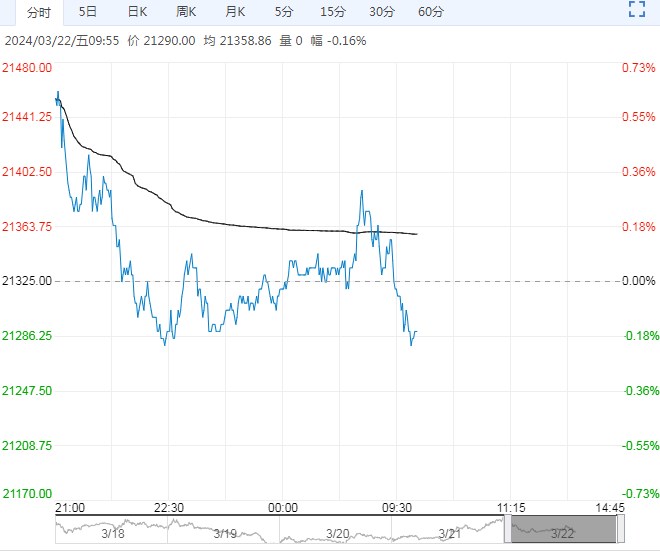Open the 5日 five-day chart tab
The width and height of the screenshot is (660, 553).
point(88,12)
